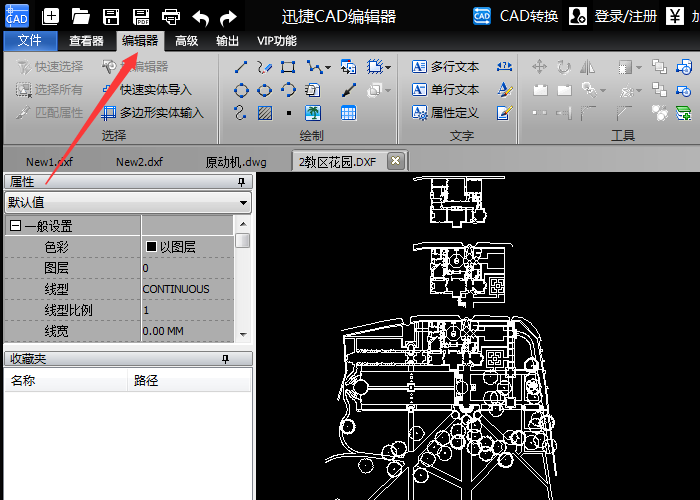Open attribute definition (属性定义)

point(445,113)
